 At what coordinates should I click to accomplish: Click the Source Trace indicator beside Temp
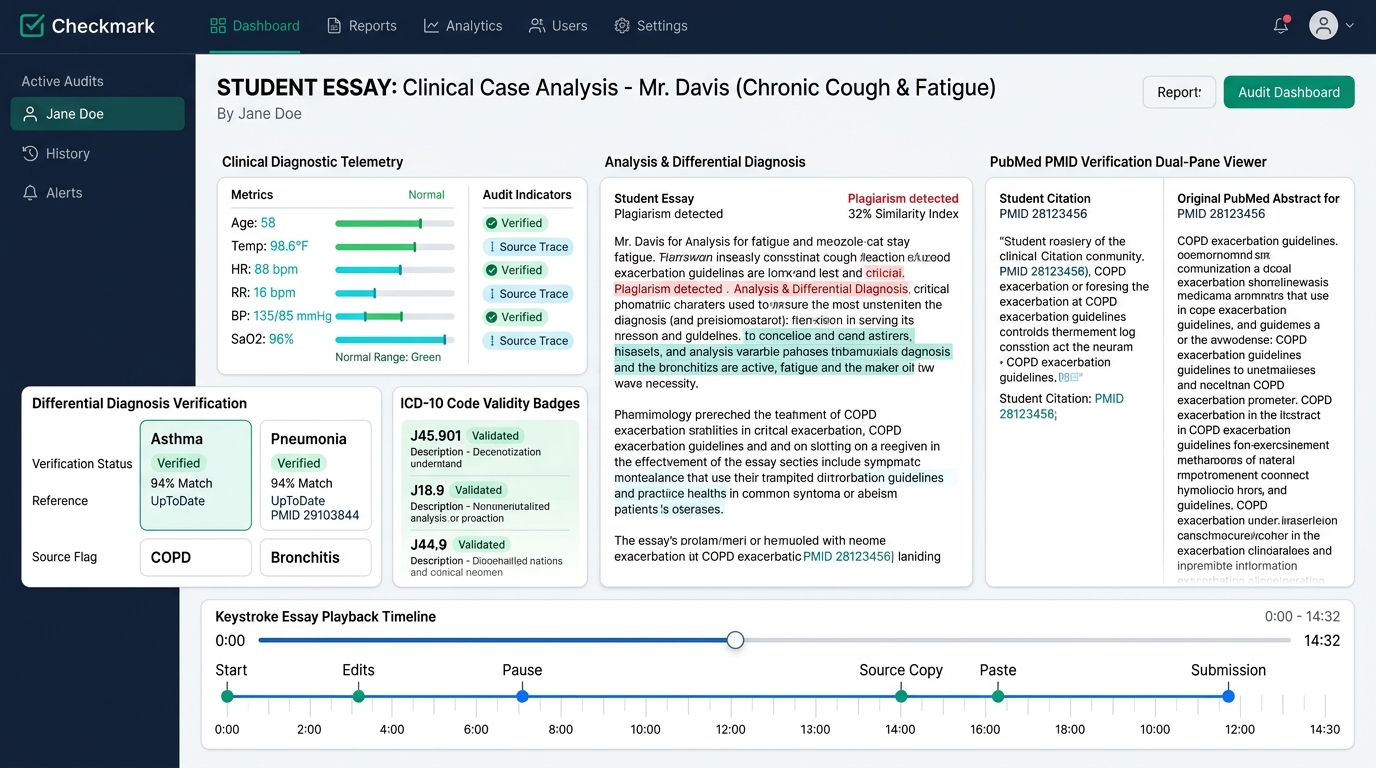(x=527, y=247)
